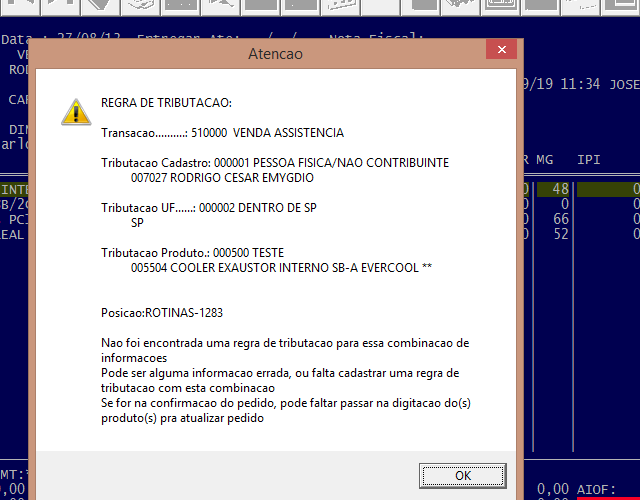
Task: Click the 'Se for na confirmacao do pedido' message
Action: click(286, 411)
